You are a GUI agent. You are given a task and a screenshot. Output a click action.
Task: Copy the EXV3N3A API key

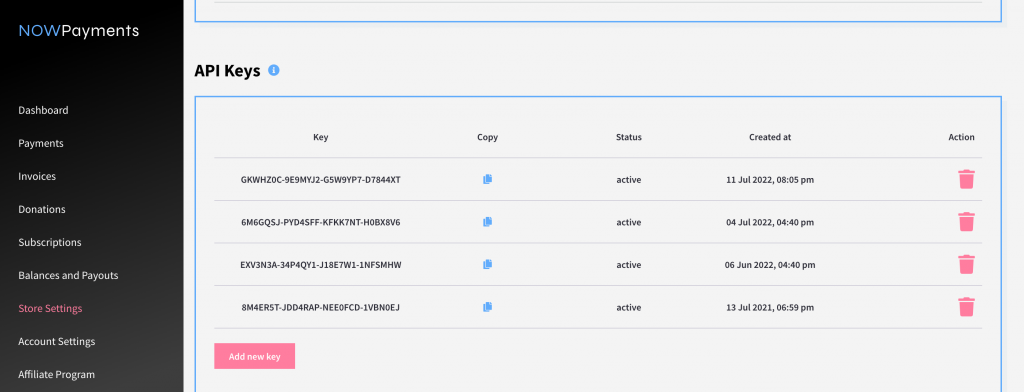[x=487, y=265]
